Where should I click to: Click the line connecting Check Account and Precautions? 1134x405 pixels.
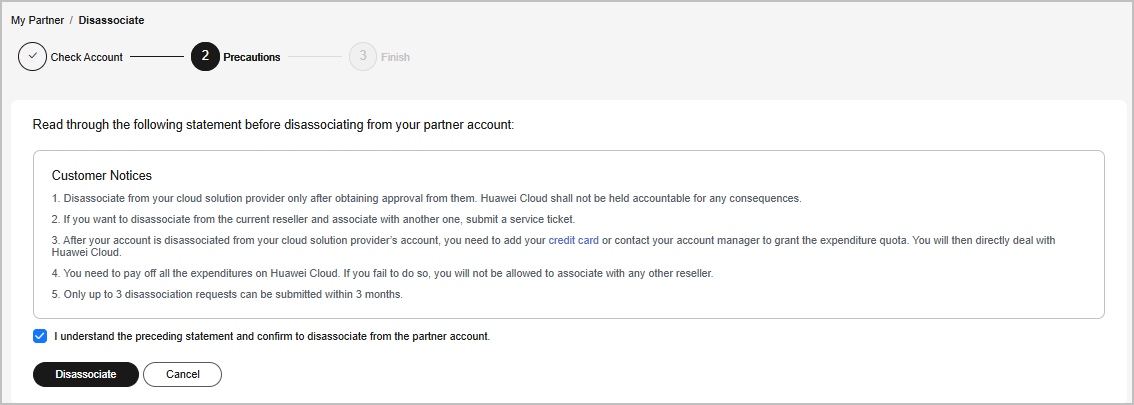coord(157,57)
